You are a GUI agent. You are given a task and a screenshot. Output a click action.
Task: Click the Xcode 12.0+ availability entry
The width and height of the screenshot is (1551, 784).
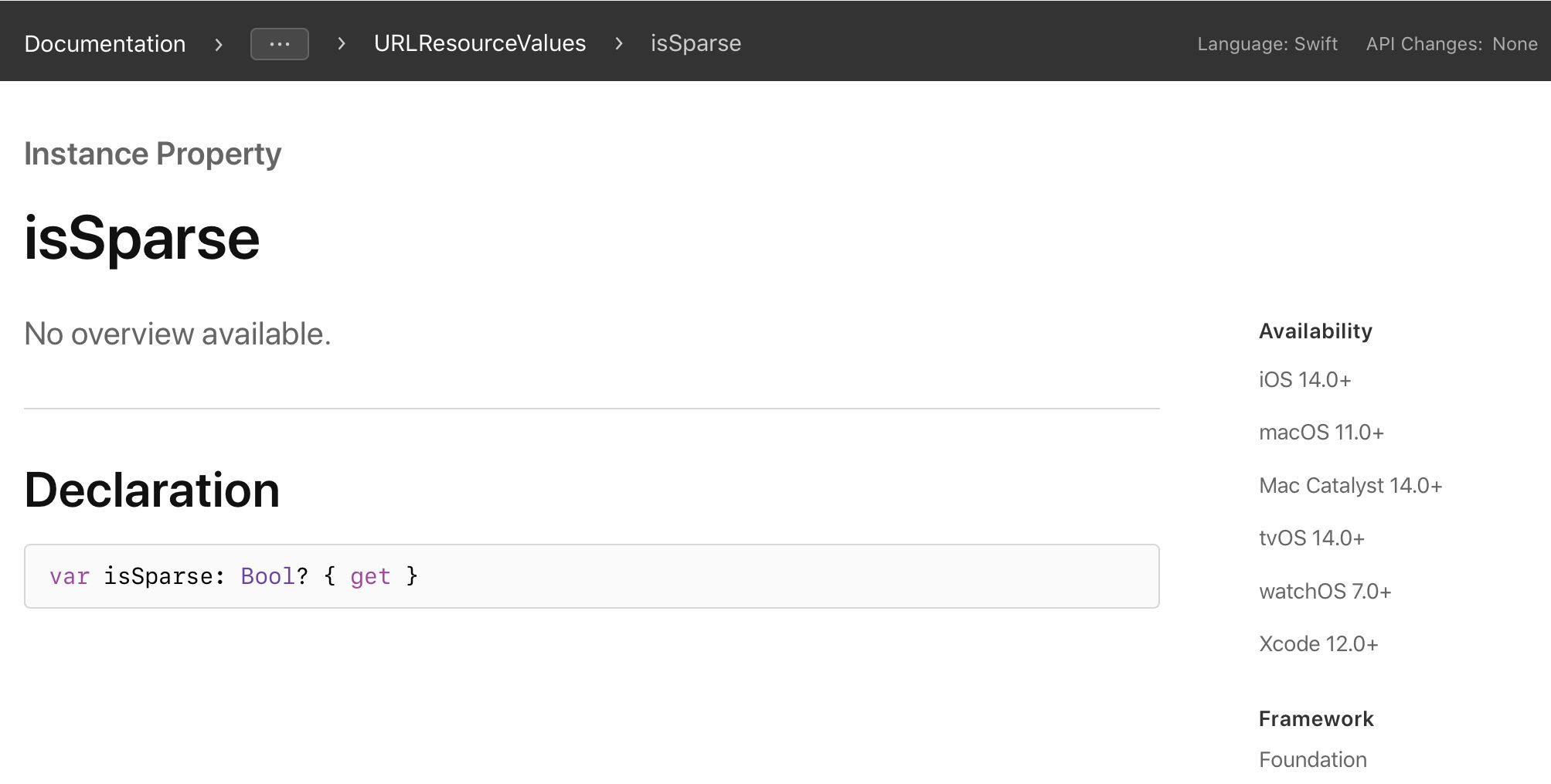click(1318, 644)
